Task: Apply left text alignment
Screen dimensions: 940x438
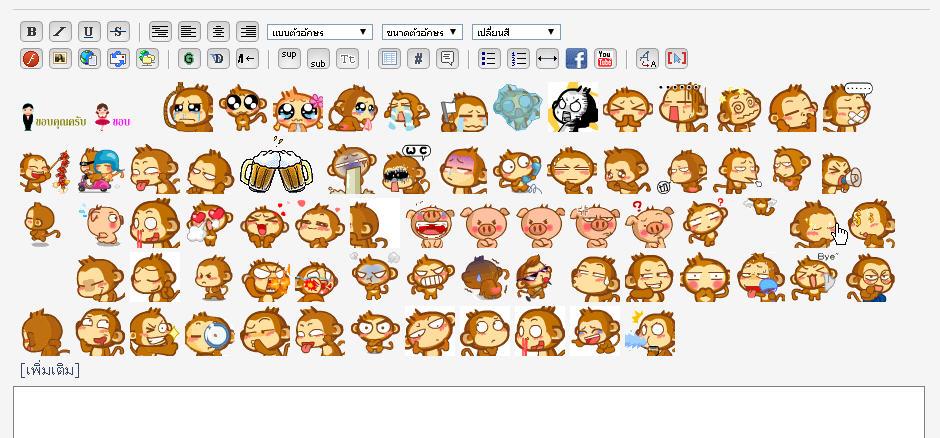Action: tap(189, 32)
